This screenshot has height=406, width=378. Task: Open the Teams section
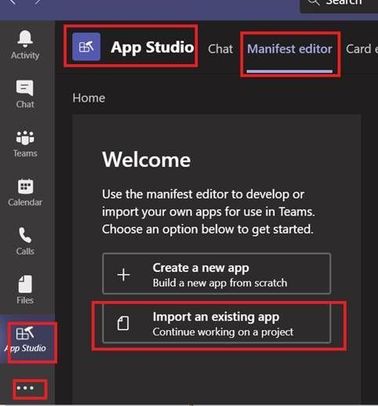(25, 143)
